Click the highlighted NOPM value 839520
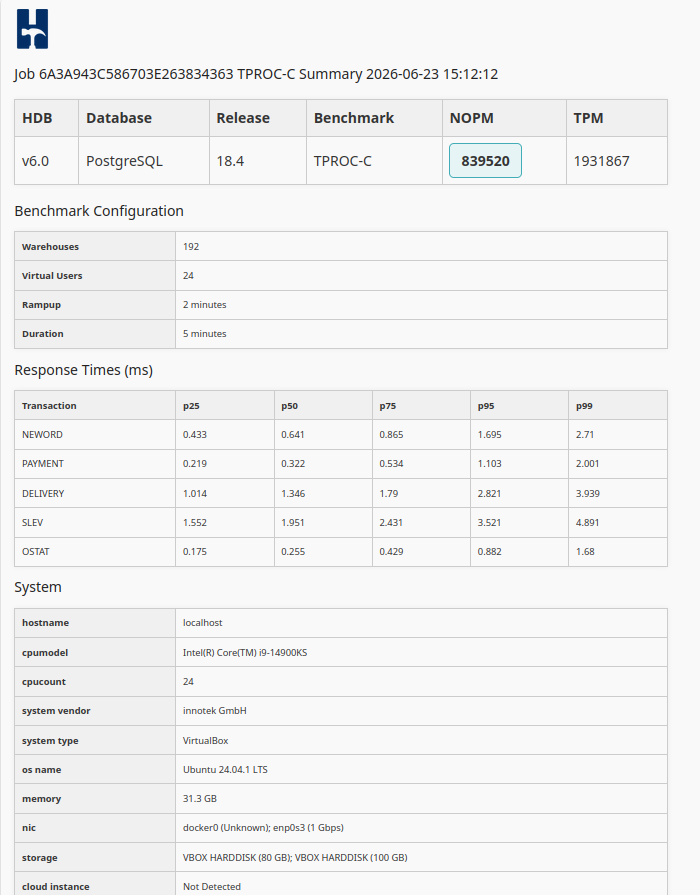Viewport: 700px width, 895px height. (485, 160)
